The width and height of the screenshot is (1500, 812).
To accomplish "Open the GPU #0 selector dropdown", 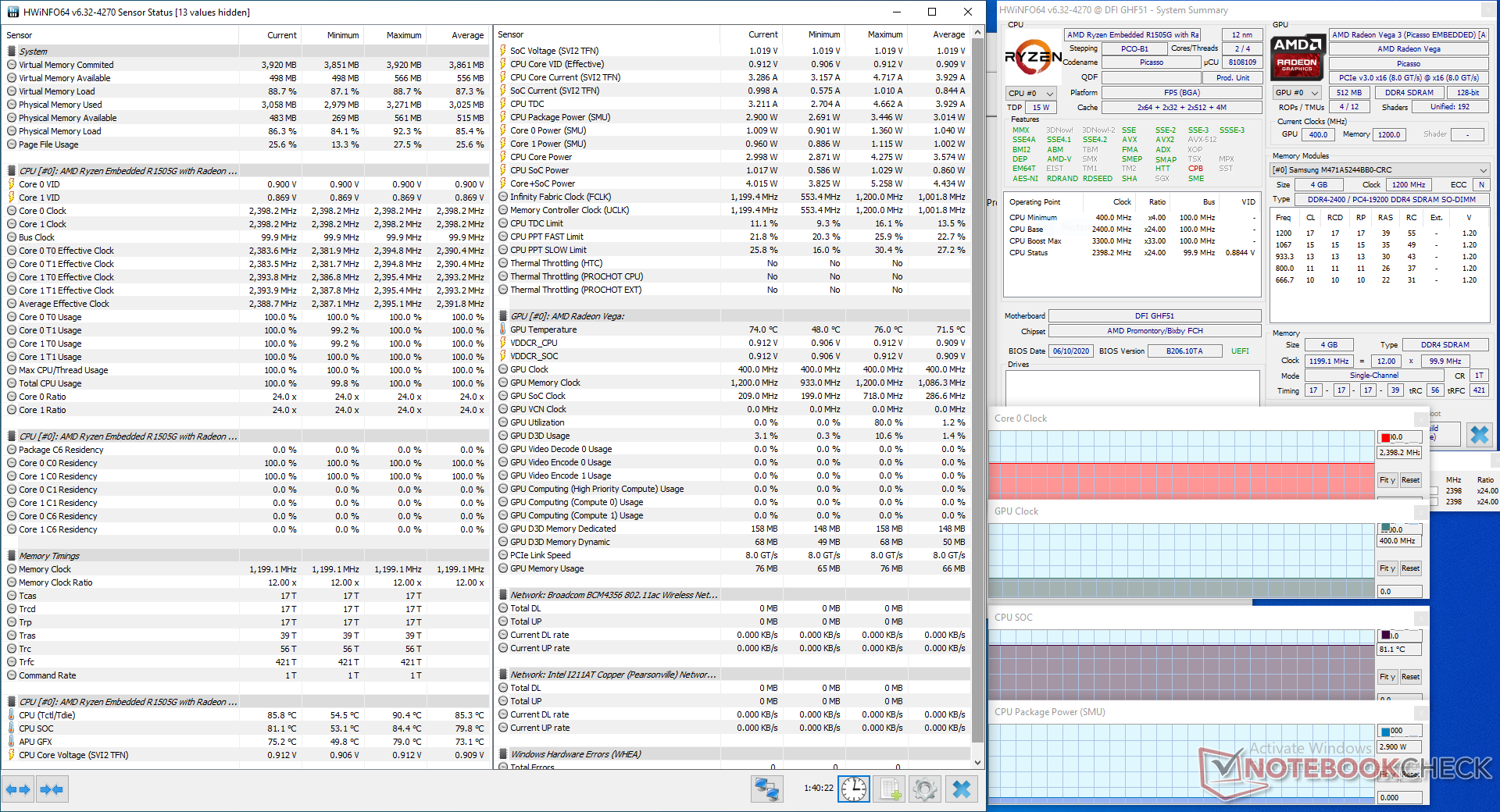I will coord(1297,93).
